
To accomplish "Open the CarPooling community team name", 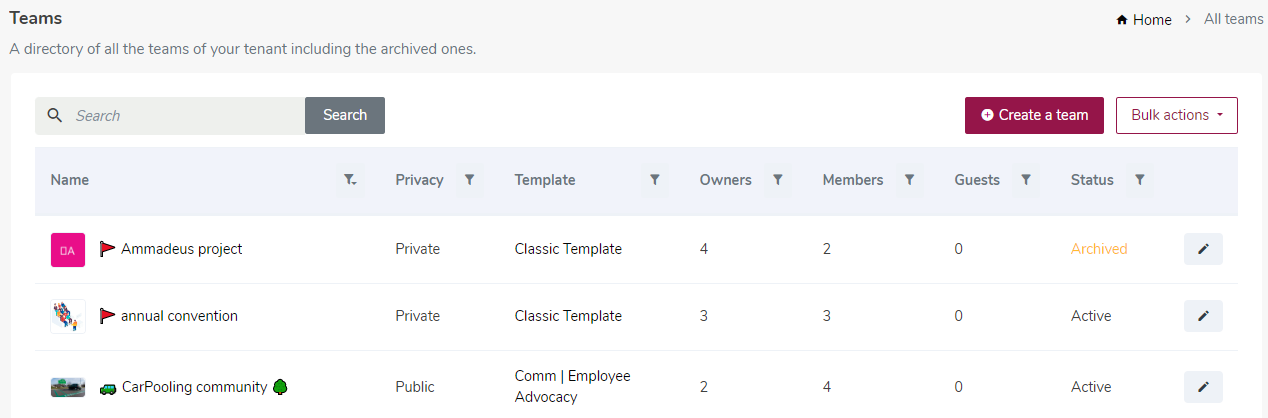I will coord(194,387).
